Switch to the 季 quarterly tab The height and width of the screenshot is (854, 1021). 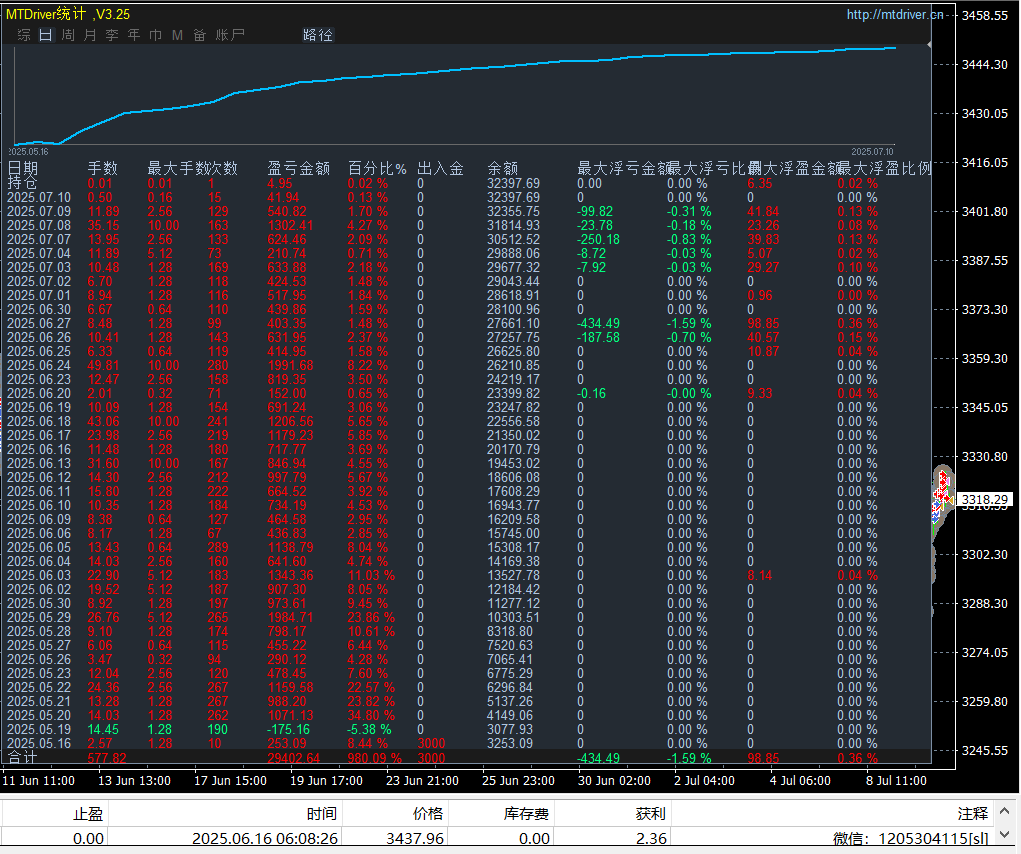pos(112,35)
